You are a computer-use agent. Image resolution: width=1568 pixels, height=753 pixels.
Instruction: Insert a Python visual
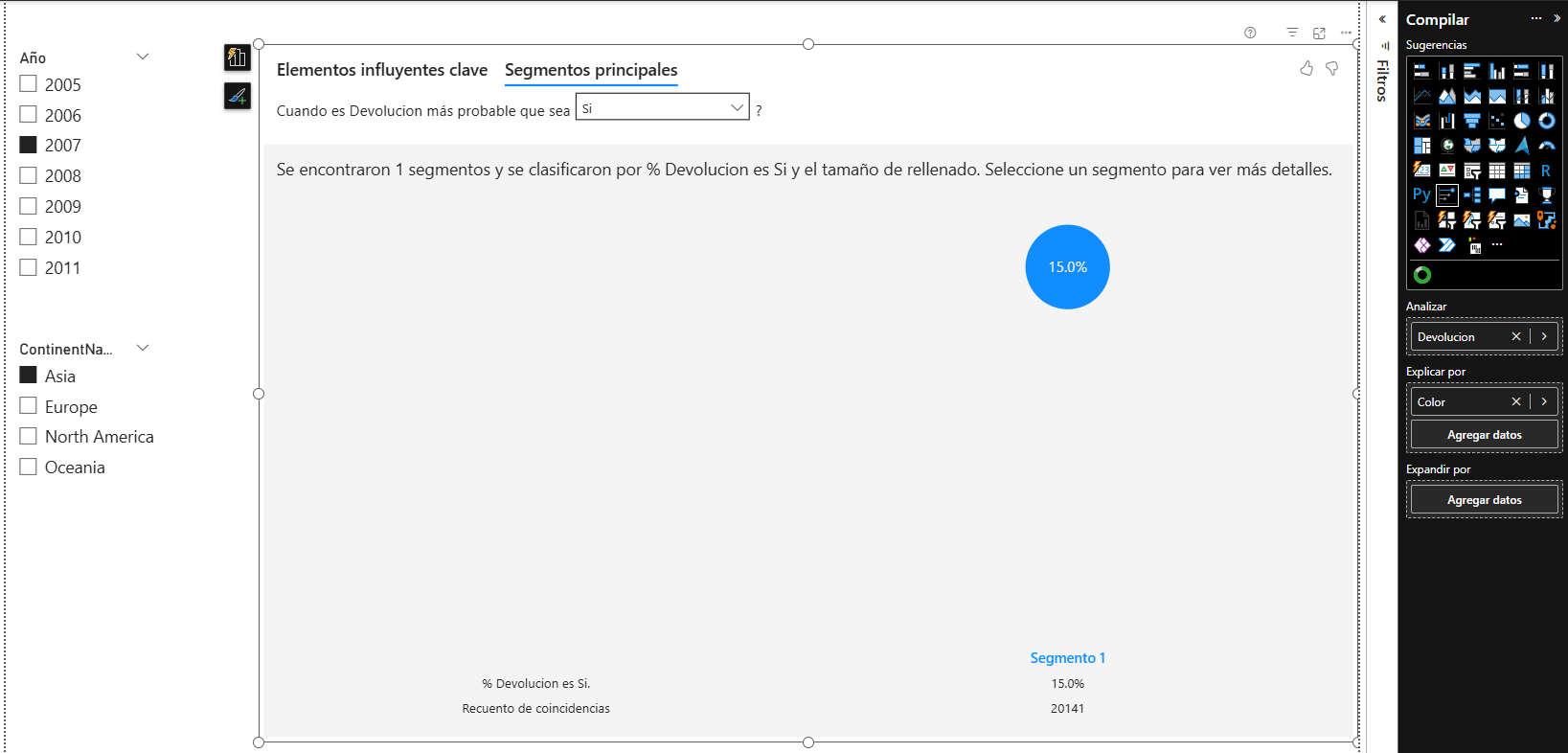(1421, 195)
